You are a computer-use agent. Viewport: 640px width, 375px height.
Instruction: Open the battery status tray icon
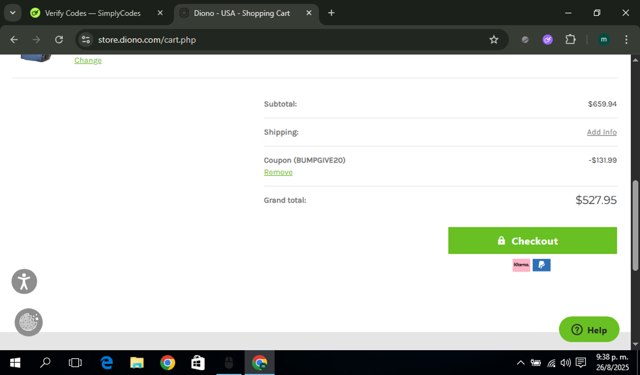click(x=536, y=362)
